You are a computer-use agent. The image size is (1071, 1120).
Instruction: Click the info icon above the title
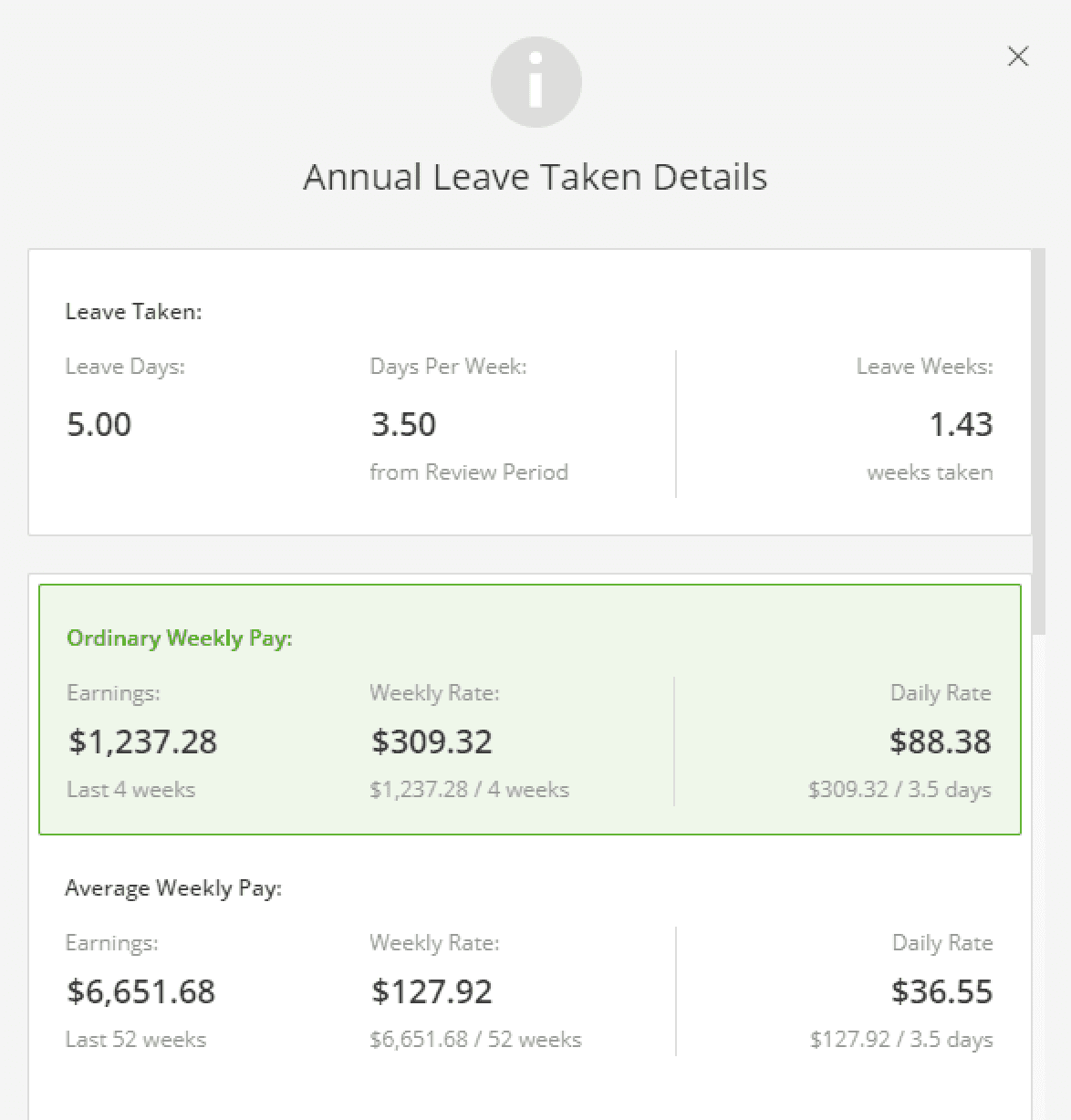point(535,81)
